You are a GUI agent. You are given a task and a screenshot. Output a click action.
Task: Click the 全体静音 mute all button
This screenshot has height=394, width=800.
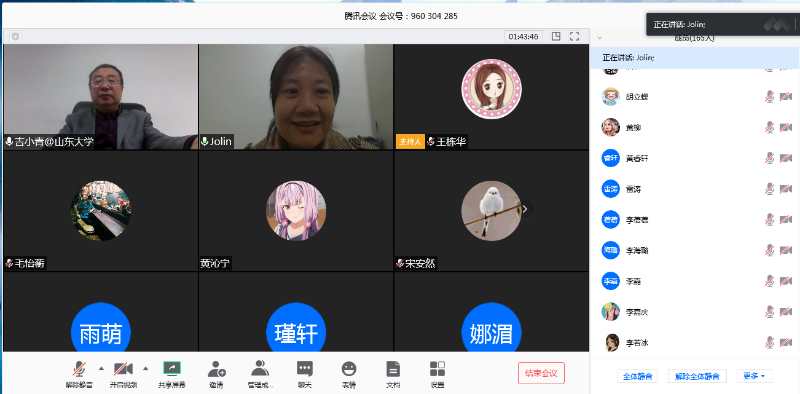point(637,376)
